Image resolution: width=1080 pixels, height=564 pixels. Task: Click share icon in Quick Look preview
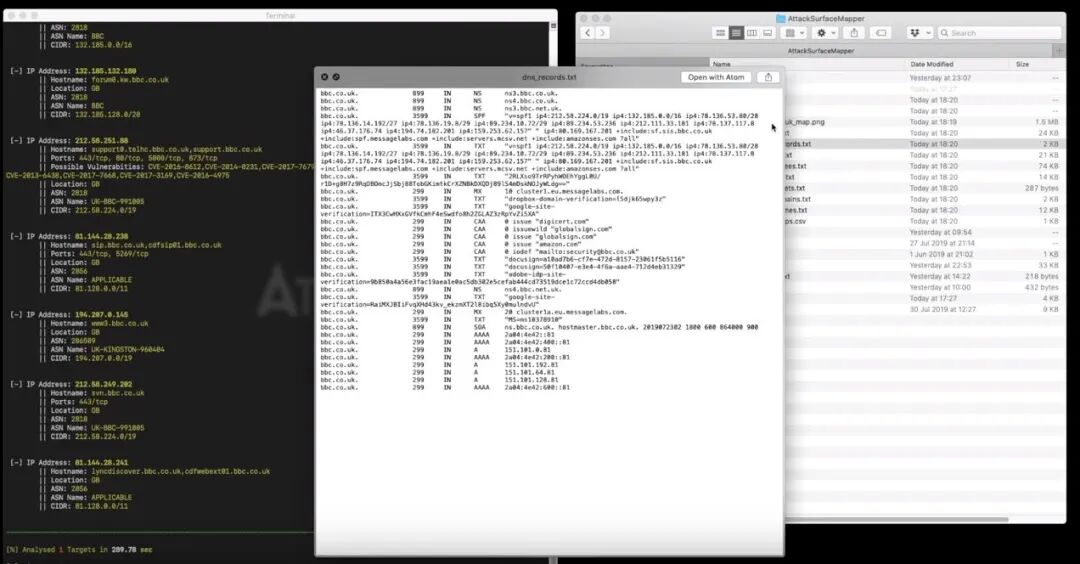point(769,77)
